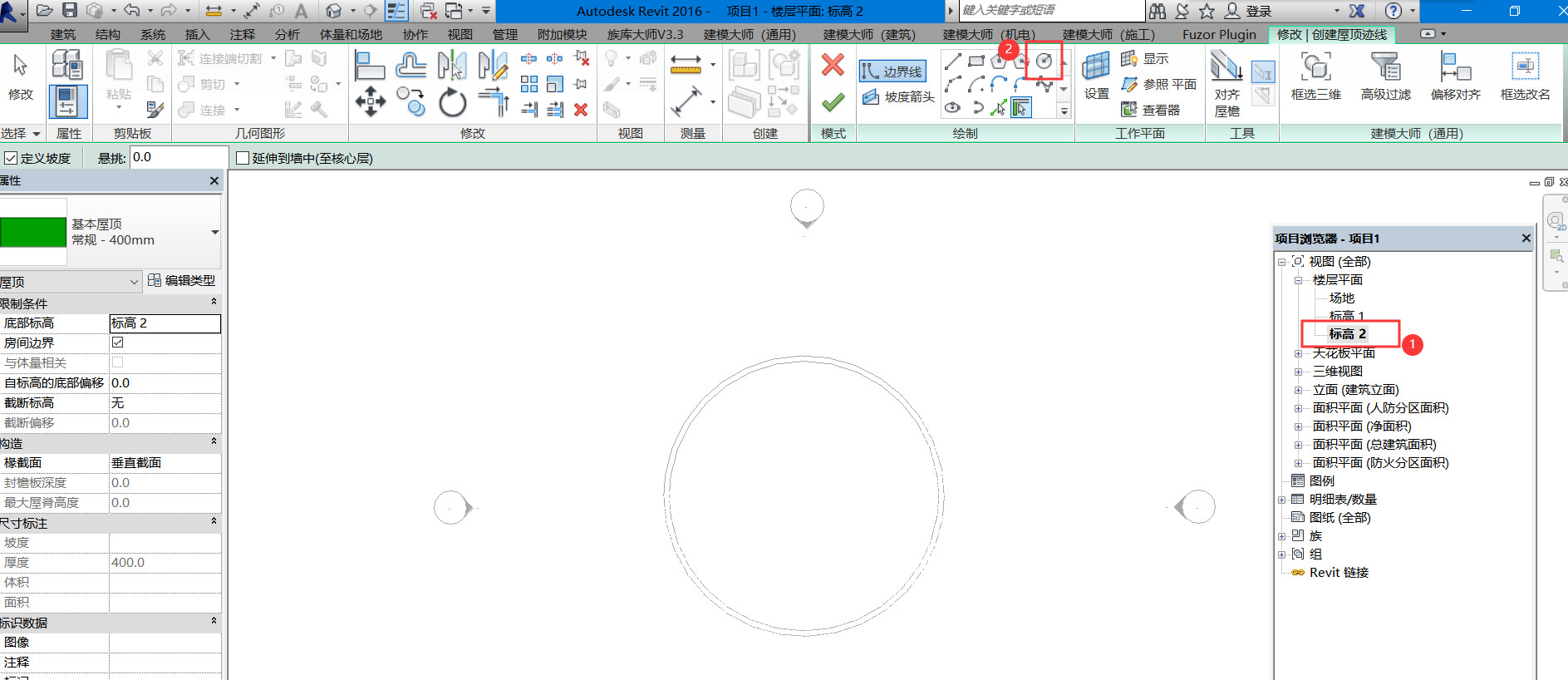The height and width of the screenshot is (680, 1568).
Task: Collapse the 楼层平面 tree node
Action: [x=1299, y=280]
